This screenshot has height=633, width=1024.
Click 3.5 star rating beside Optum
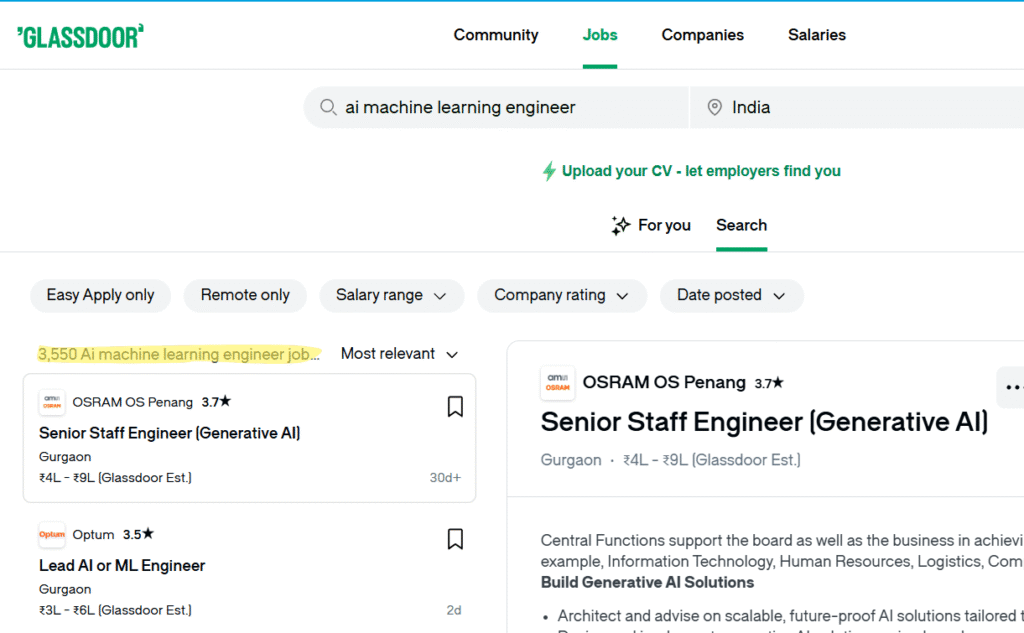click(x=138, y=534)
